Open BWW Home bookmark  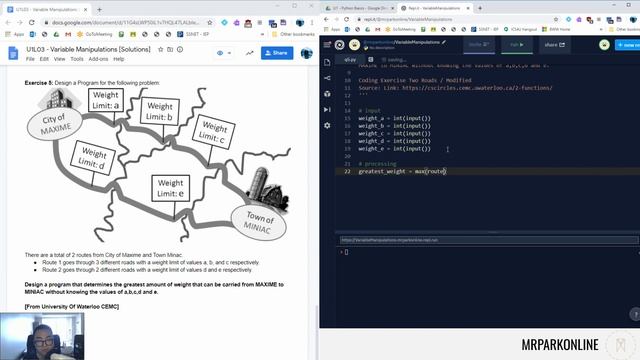[x=556, y=29]
